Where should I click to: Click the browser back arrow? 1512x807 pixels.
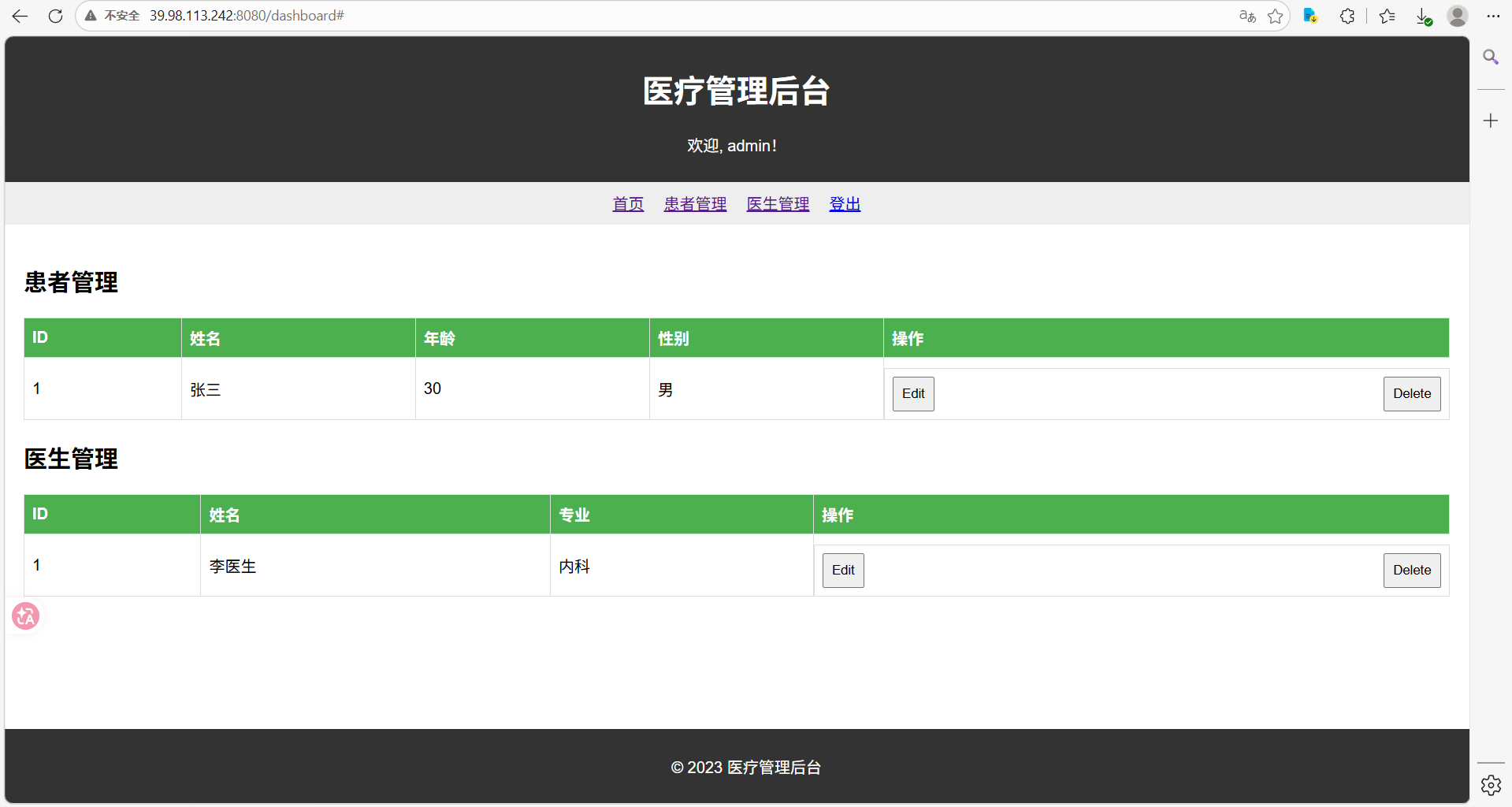click(20, 16)
